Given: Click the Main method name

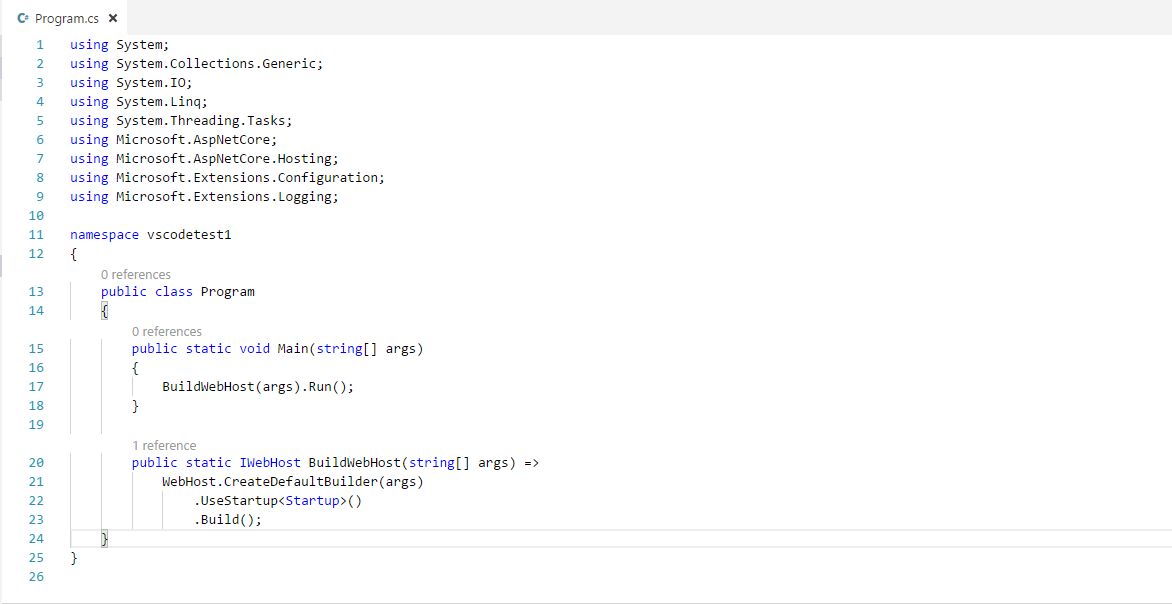Looking at the screenshot, I should point(292,349).
